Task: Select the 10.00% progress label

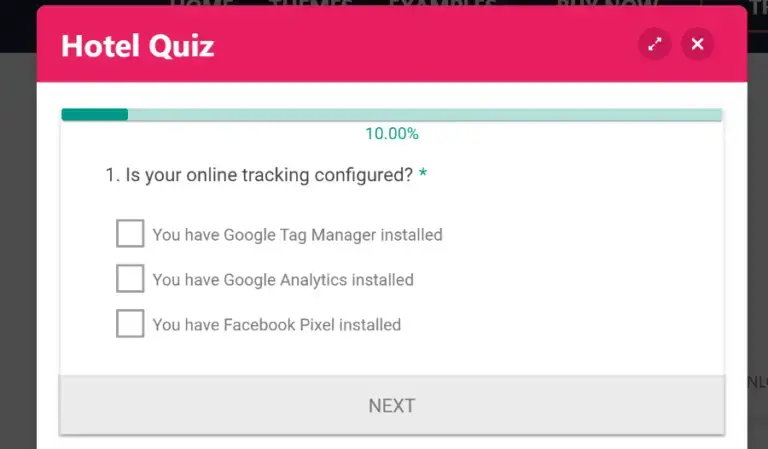Action: coord(392,134)
